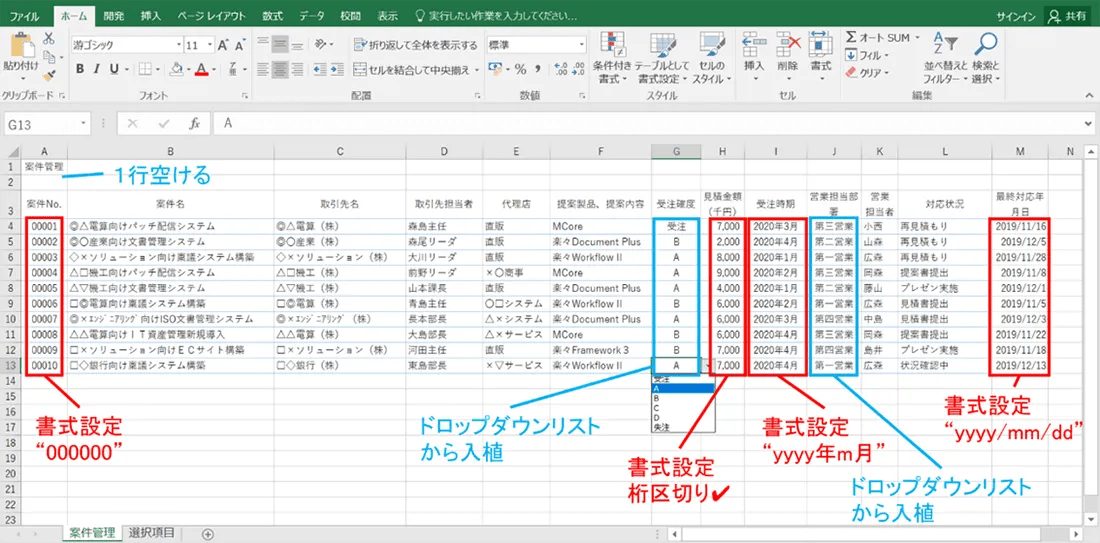
Task: Activate the Format Painter brush
Action: click(x=48, y=74)
